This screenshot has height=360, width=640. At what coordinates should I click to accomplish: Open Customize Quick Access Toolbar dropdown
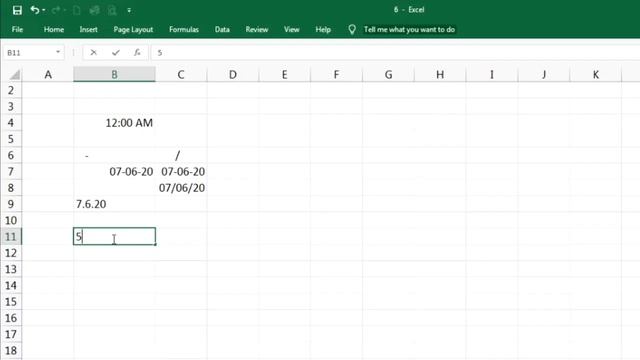[129, 10]
